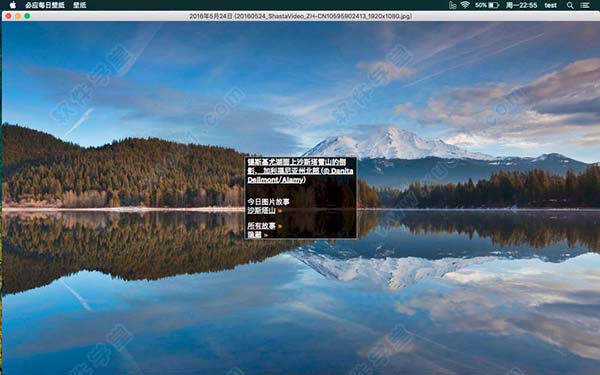Open the Wi-Fi status menu

coord(465,5)
